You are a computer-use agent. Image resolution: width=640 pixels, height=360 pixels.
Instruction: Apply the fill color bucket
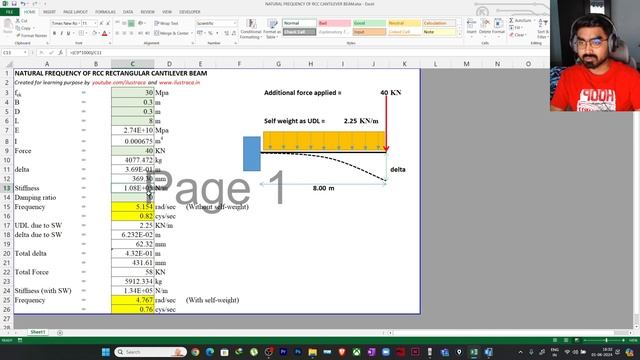(94, 33)
